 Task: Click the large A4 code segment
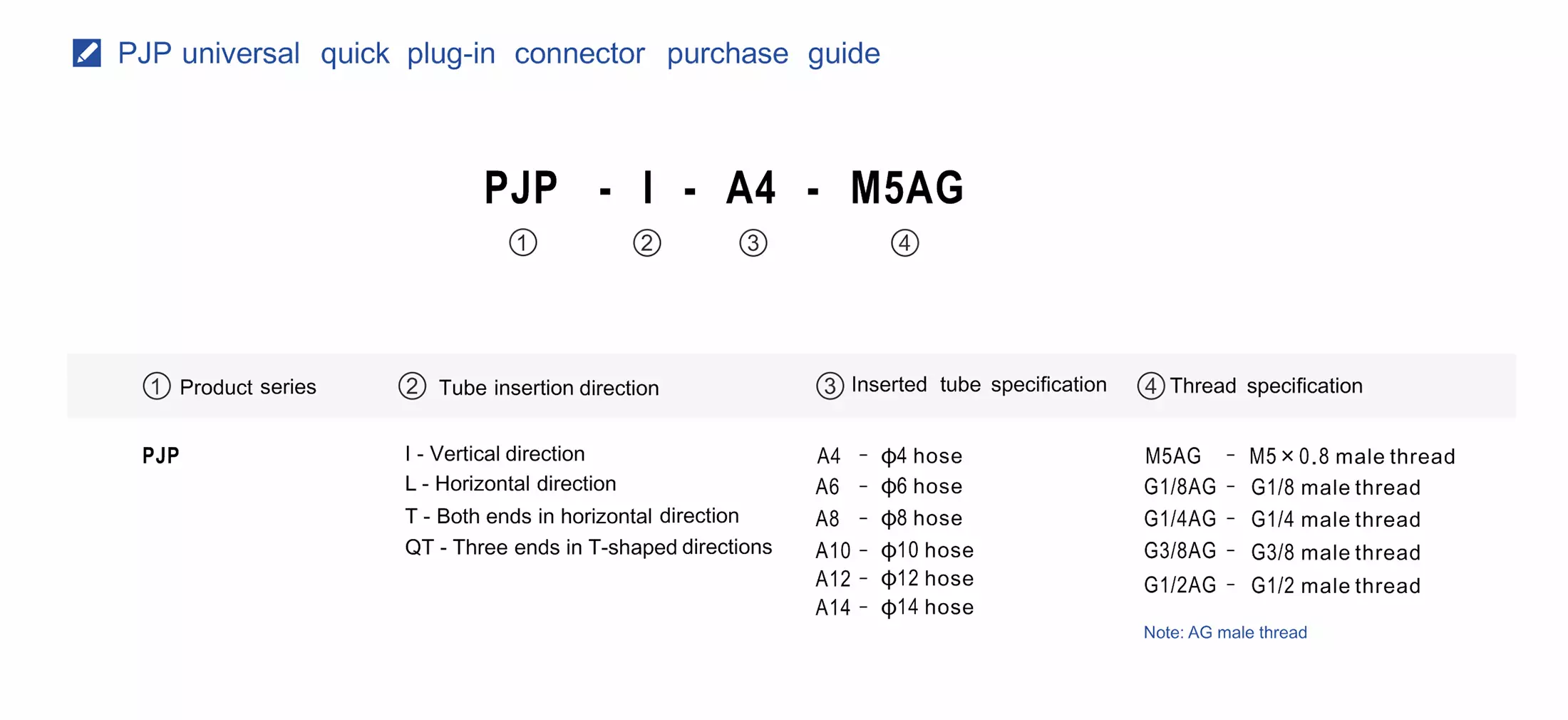point(751,188)
